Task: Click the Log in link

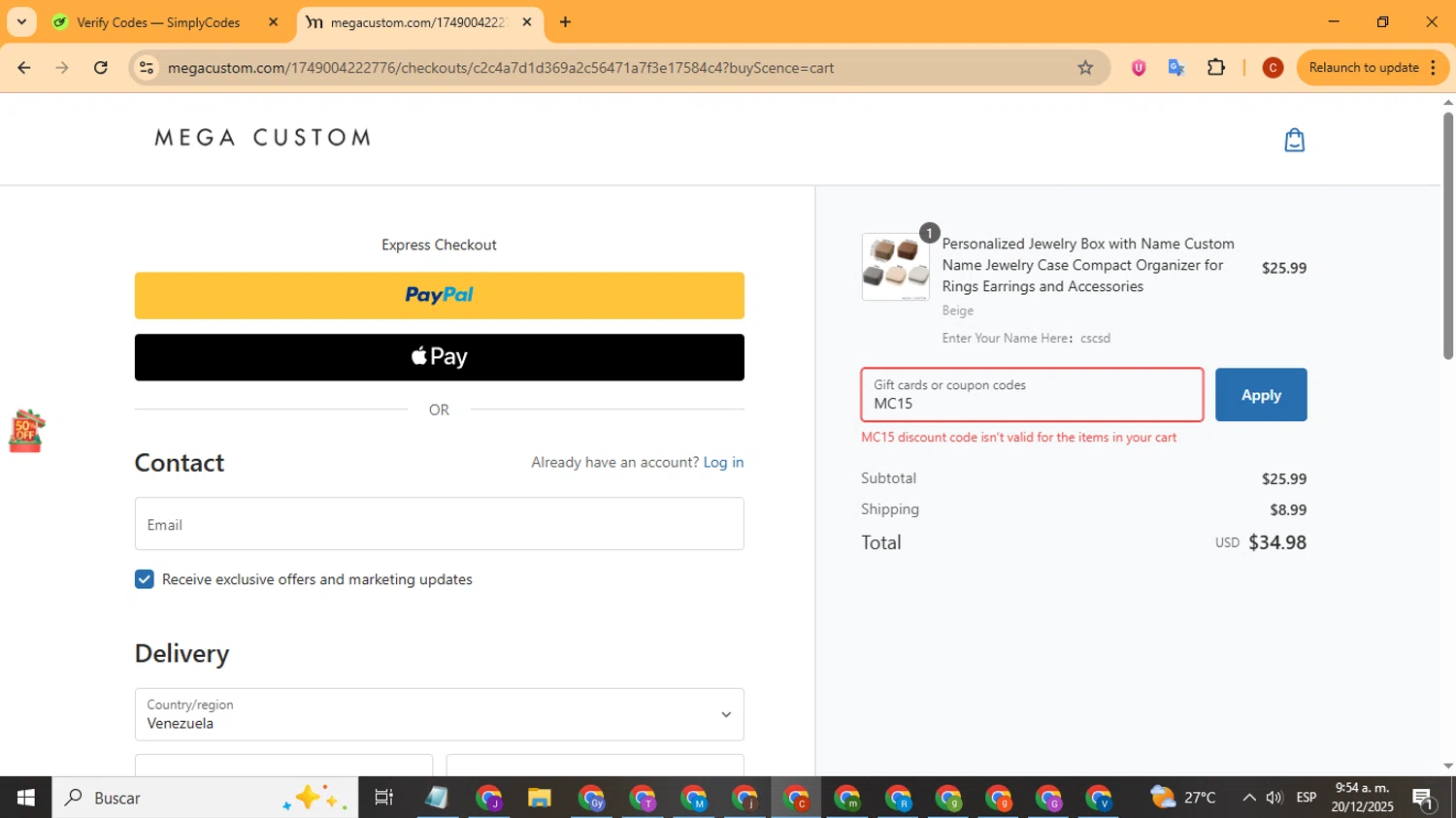Action: [x=723, y=462]
